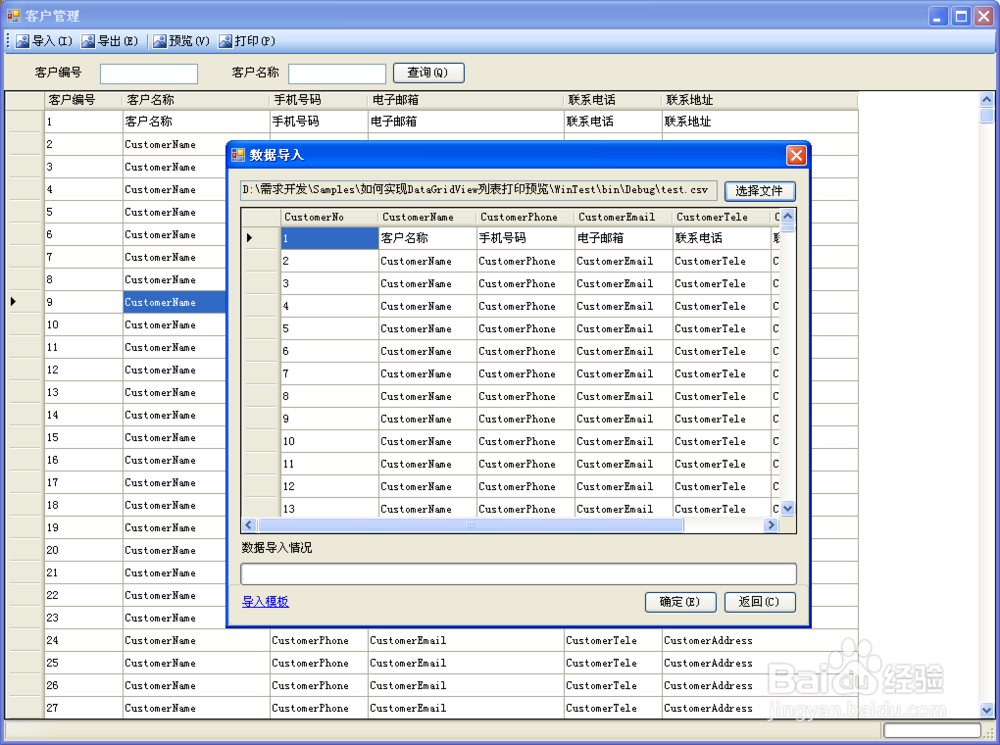Focus the 客户编号 input field
1000x745 pixels.
click(149, 73)
